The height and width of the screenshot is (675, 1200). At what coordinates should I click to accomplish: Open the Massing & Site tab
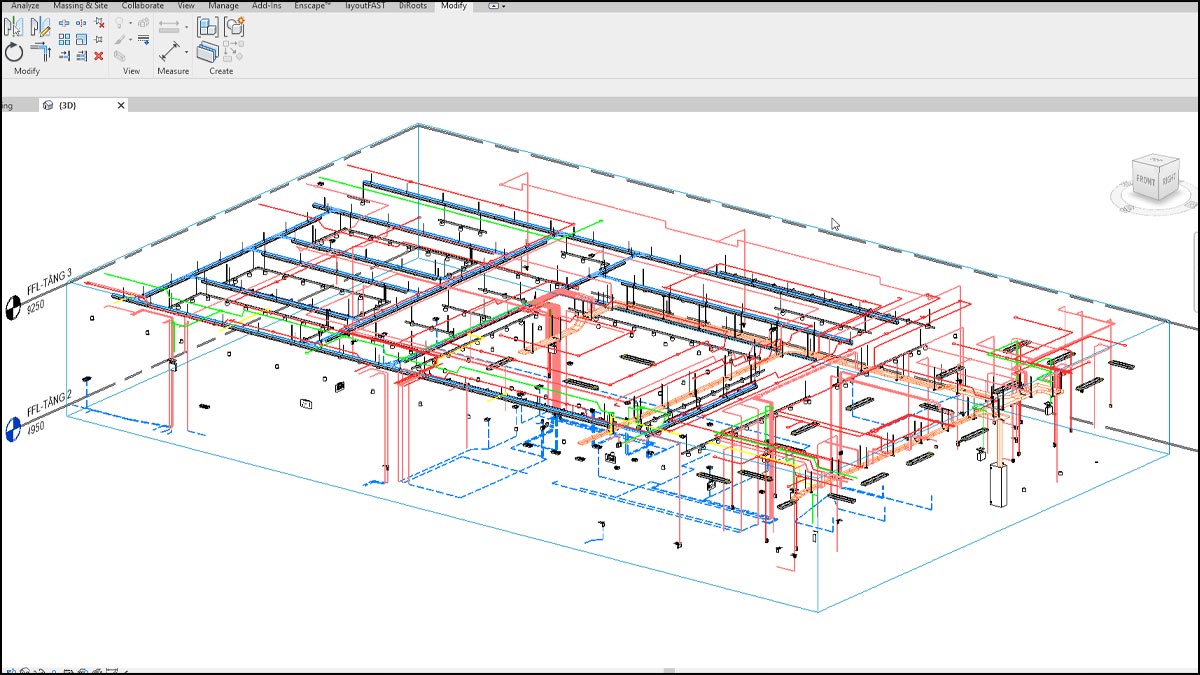pos(80,6)
